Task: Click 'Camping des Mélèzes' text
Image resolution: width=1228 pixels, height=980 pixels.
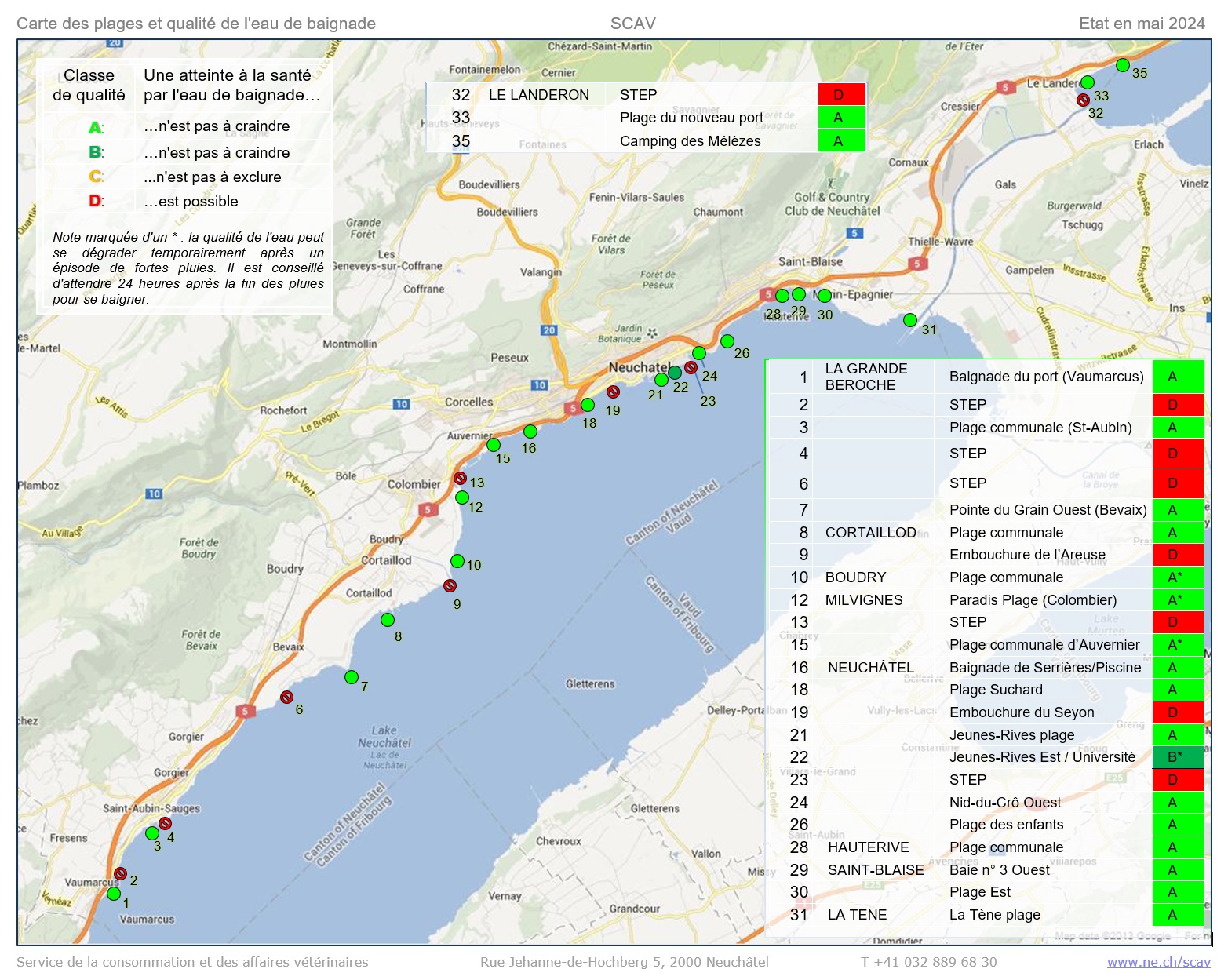Action: (691, 141)
